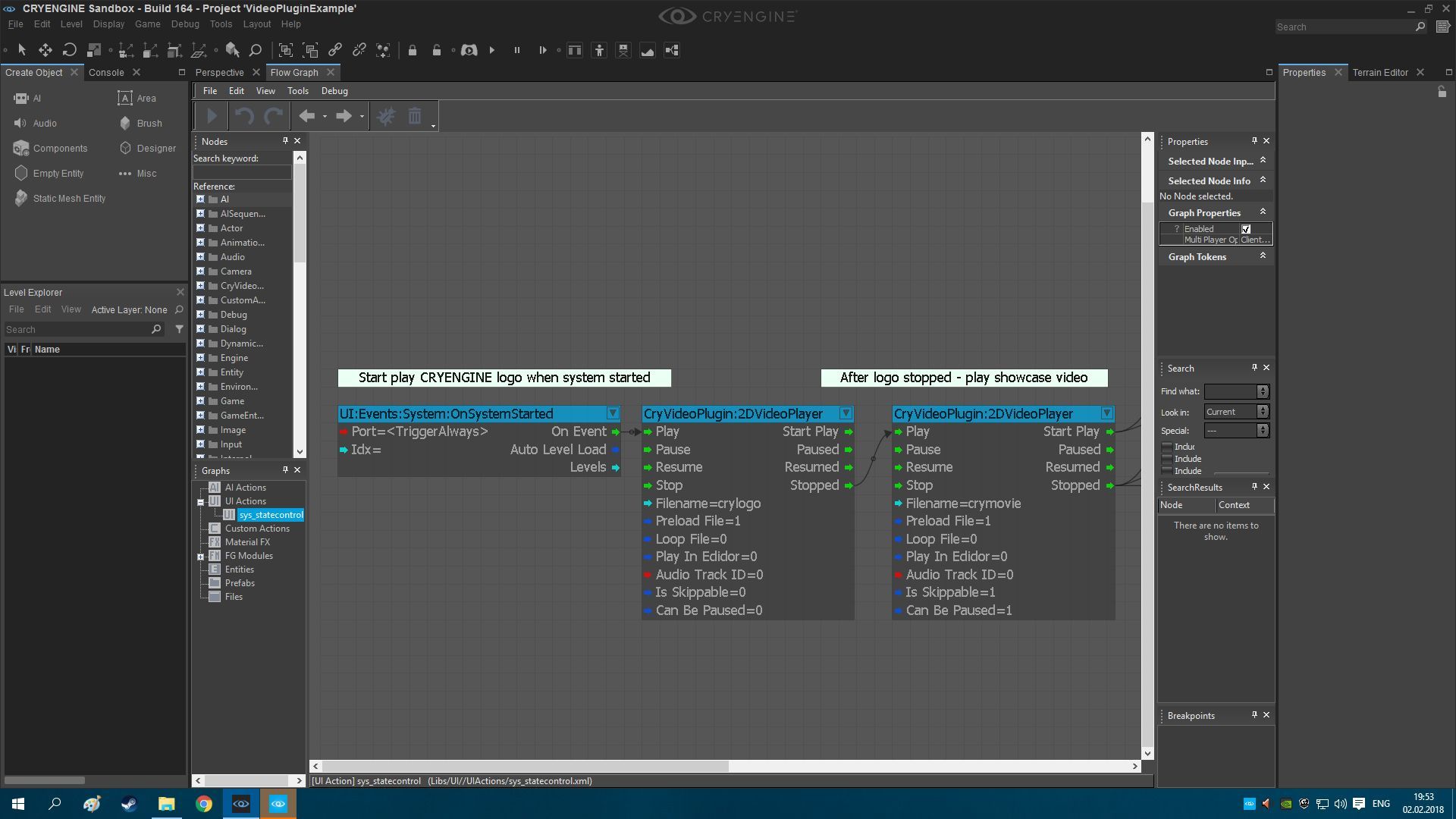The image size is (1456, 819).
Task: Switch to the Console tab
Action: [x=106, y=73]
